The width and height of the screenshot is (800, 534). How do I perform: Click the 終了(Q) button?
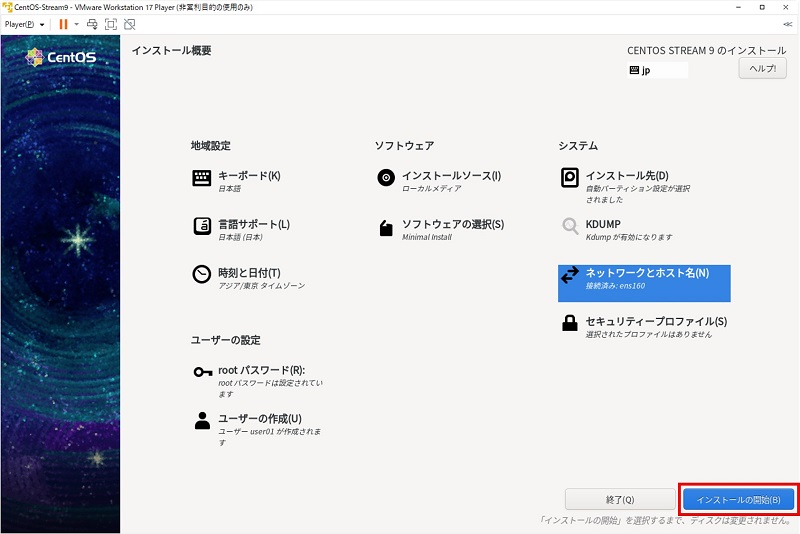coord(620,499)
